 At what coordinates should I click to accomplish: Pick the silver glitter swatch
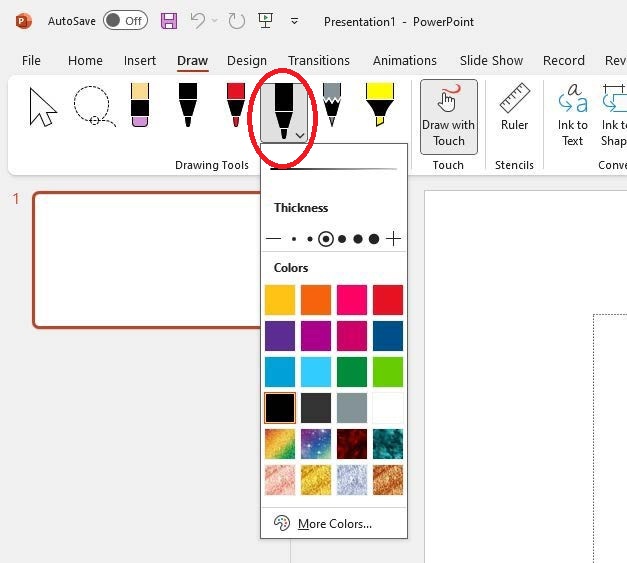[352, 480]
